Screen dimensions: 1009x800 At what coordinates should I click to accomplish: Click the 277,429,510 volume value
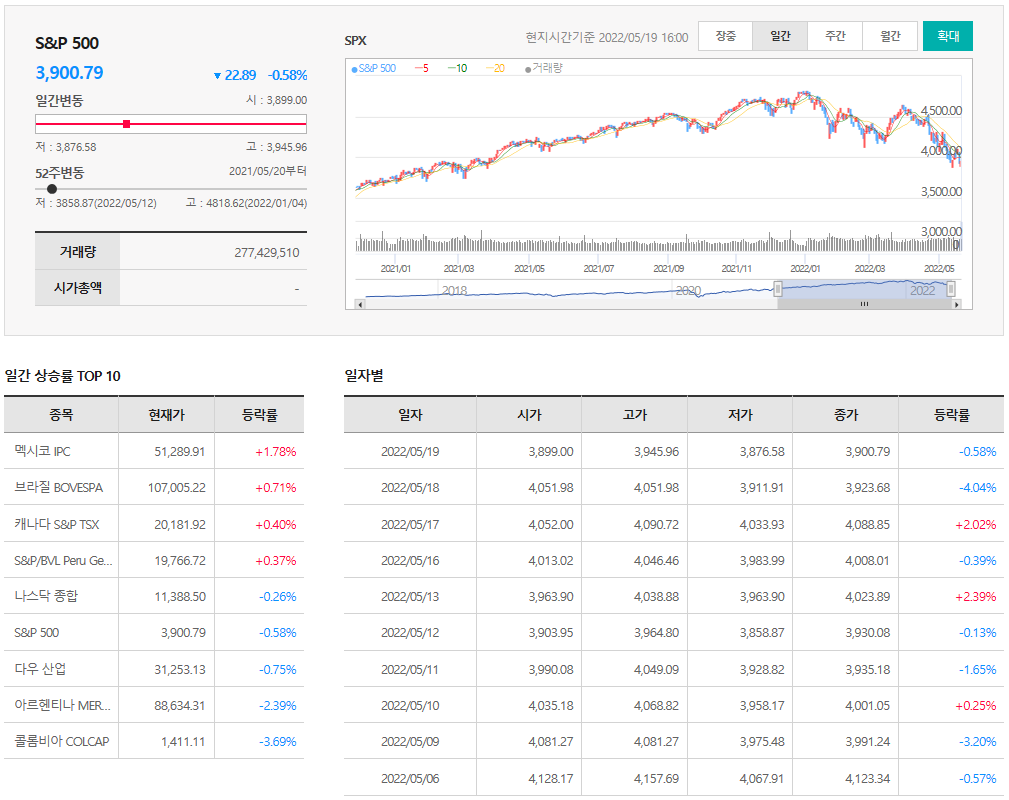(267, 252)
